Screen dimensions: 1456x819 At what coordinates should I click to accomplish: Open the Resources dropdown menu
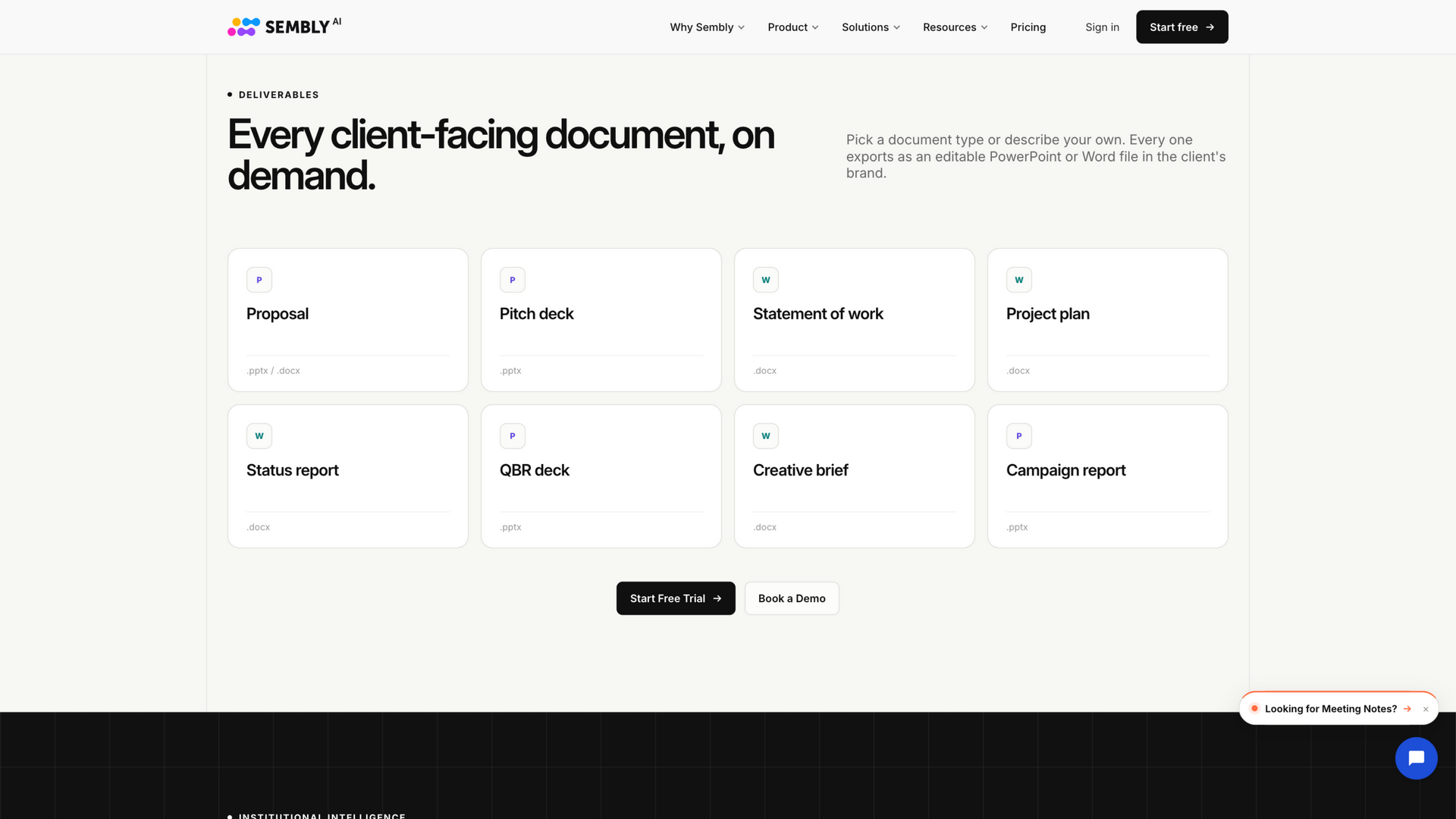point(955,27)
